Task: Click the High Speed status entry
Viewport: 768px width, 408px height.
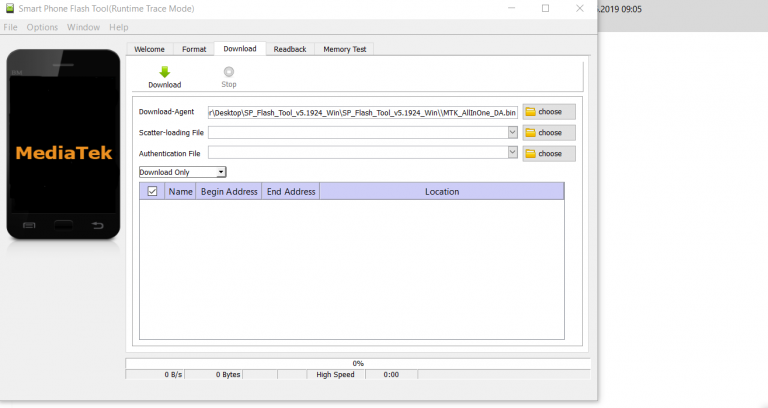Action: [x=336, y=374]
